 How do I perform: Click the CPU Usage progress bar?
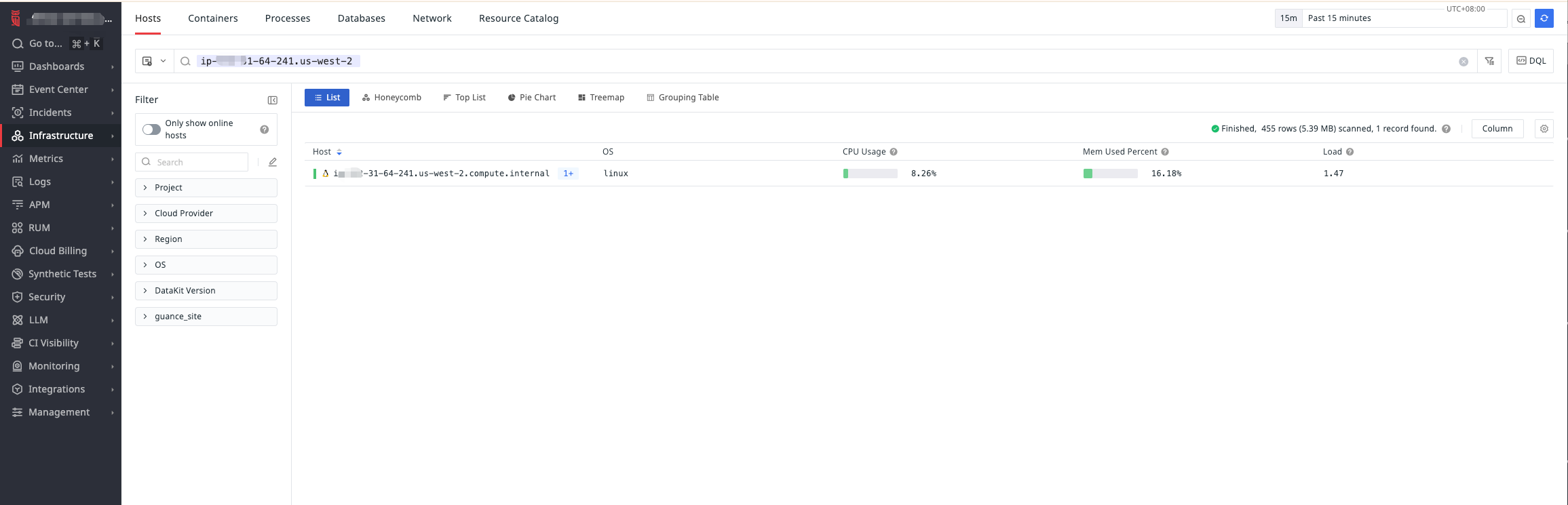point(870,174)
